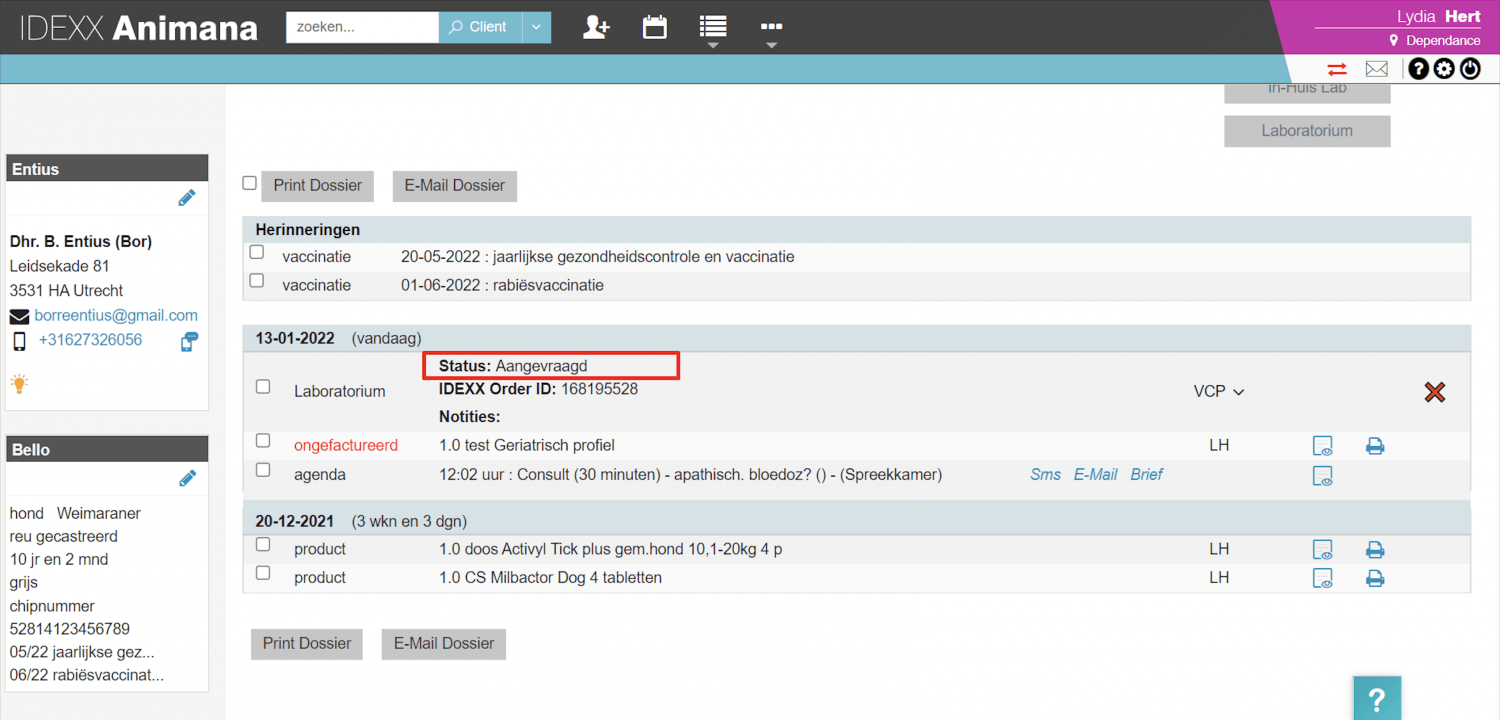Open messages via the envelope icon

1376,68
